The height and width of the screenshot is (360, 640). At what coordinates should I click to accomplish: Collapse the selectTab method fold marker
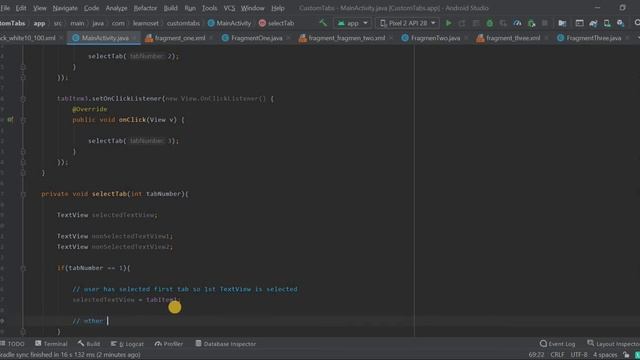23,194
